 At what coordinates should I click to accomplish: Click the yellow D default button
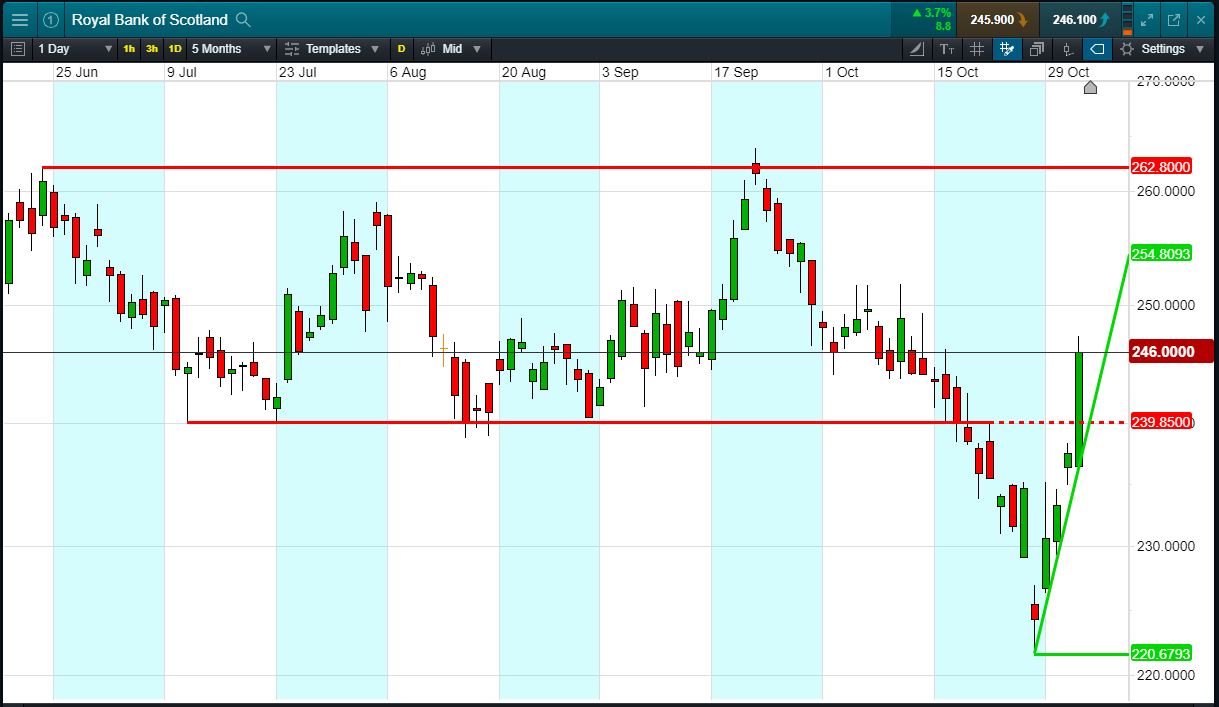click(x=401, y=48)
